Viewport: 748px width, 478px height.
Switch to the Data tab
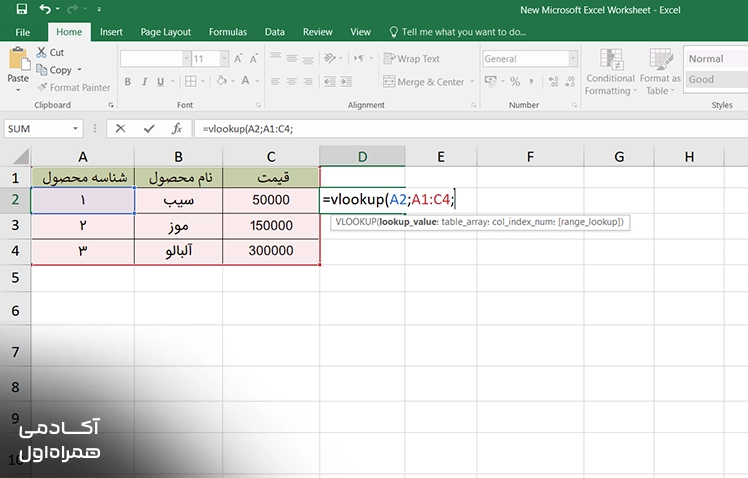click(275, 32)
